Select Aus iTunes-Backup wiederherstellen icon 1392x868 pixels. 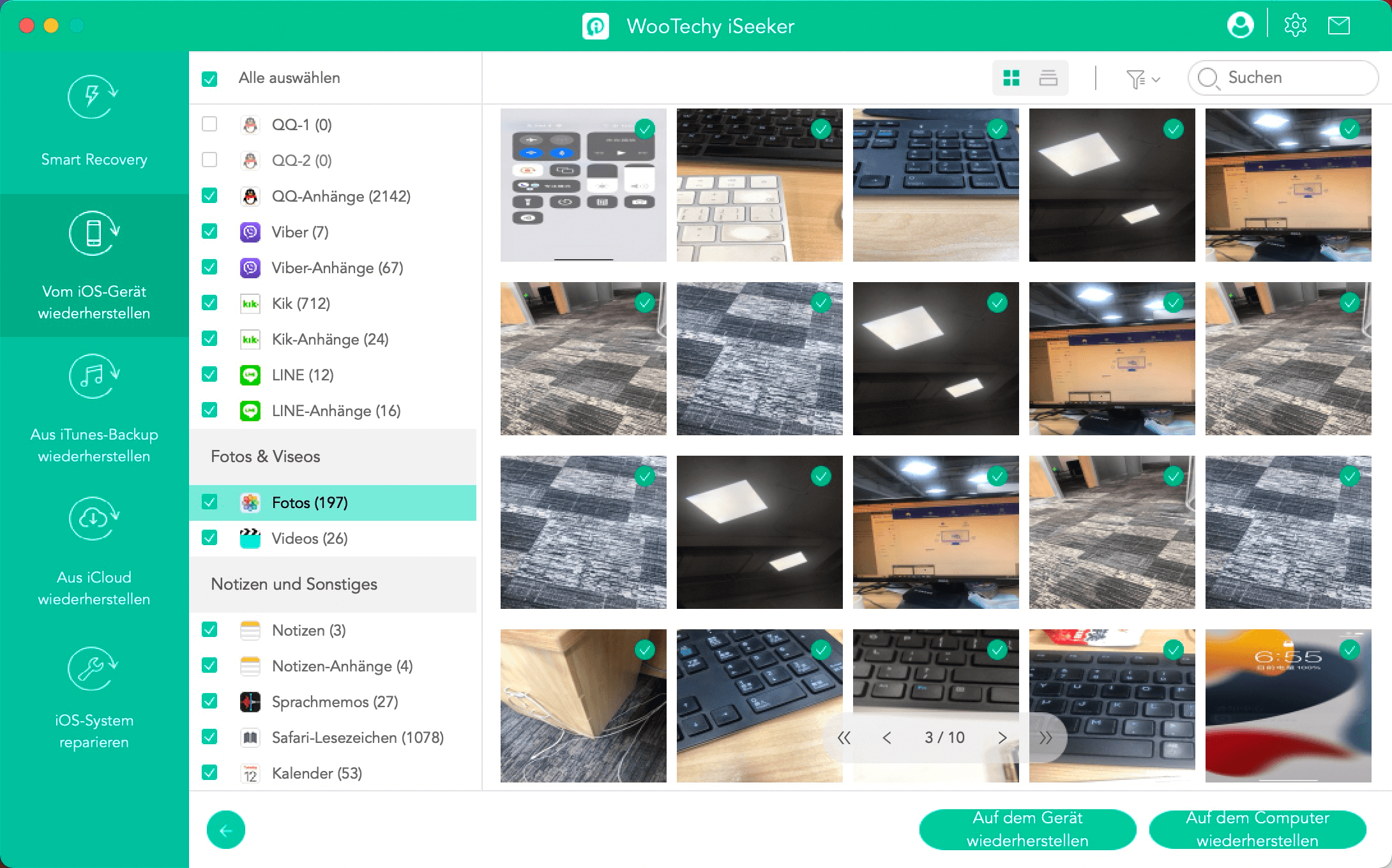(x=94, y=377)
